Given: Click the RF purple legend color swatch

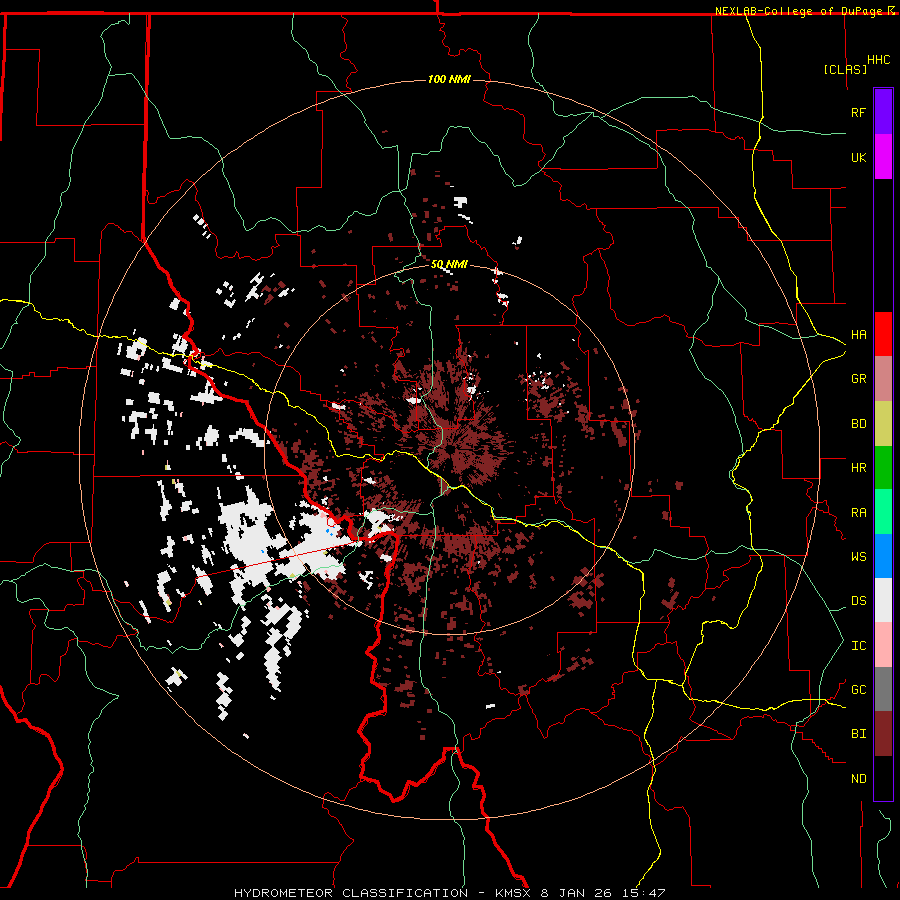Looking at the screenshot, I should pos(883,112).
